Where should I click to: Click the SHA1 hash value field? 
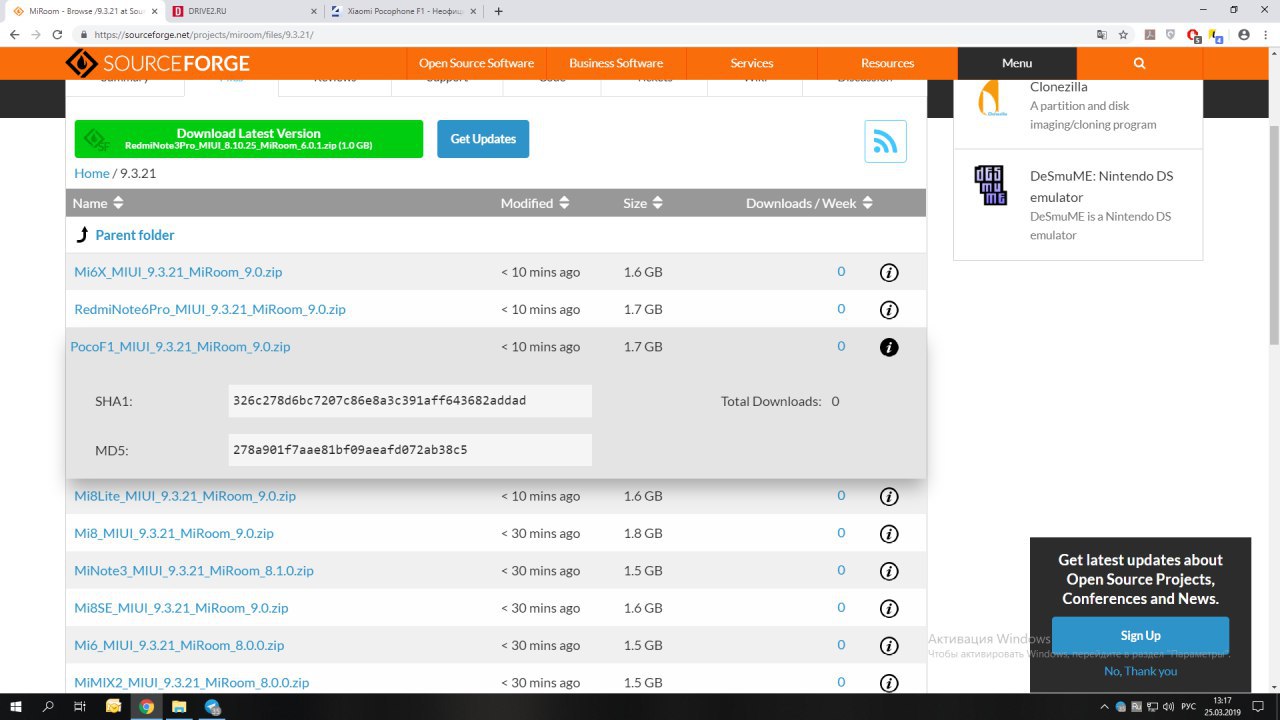pyautogui.click(x=410, y=401)
